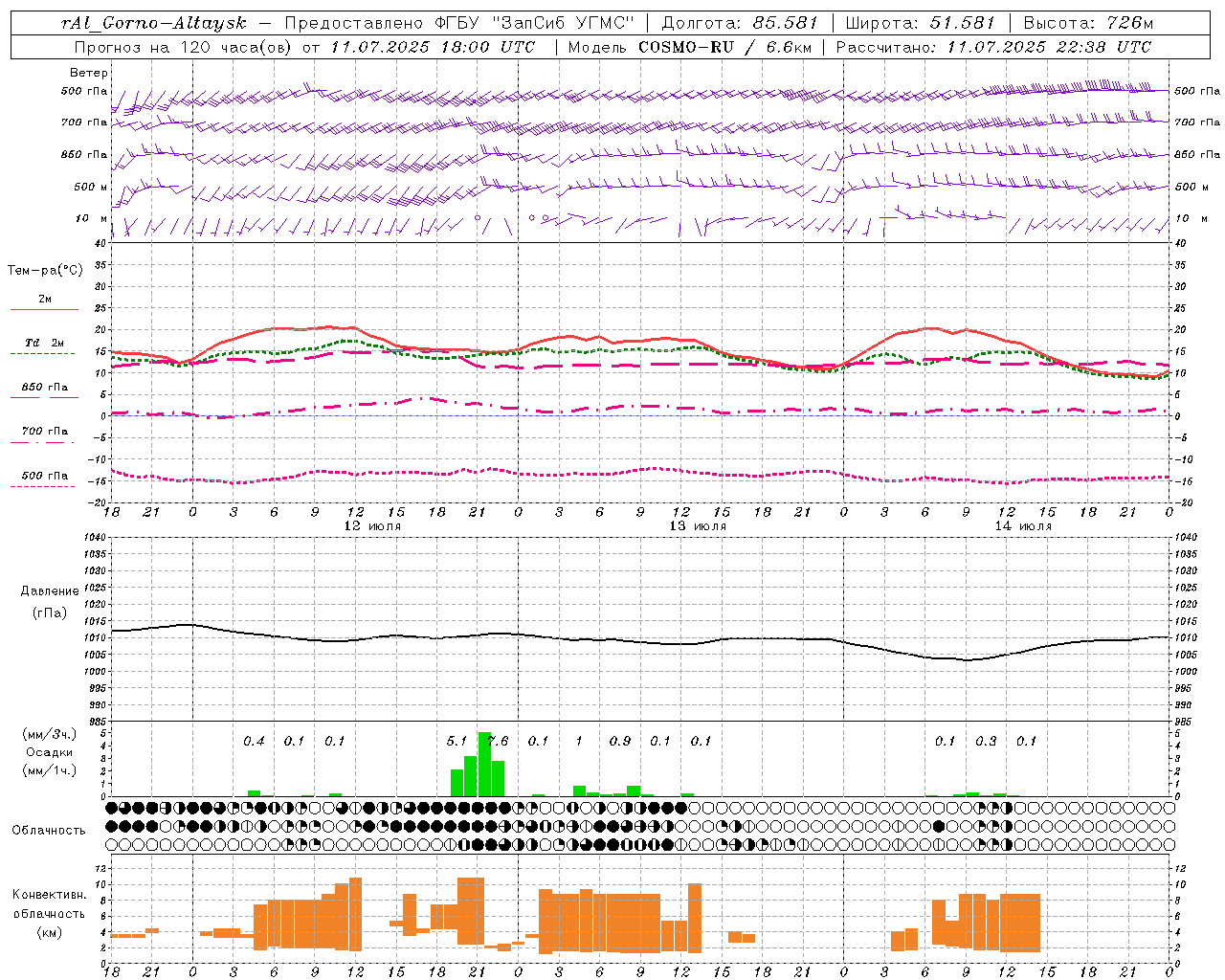
Task: Click the Модель COSMO-RU / 6.6км text
Action: click(x=689, y=47)
